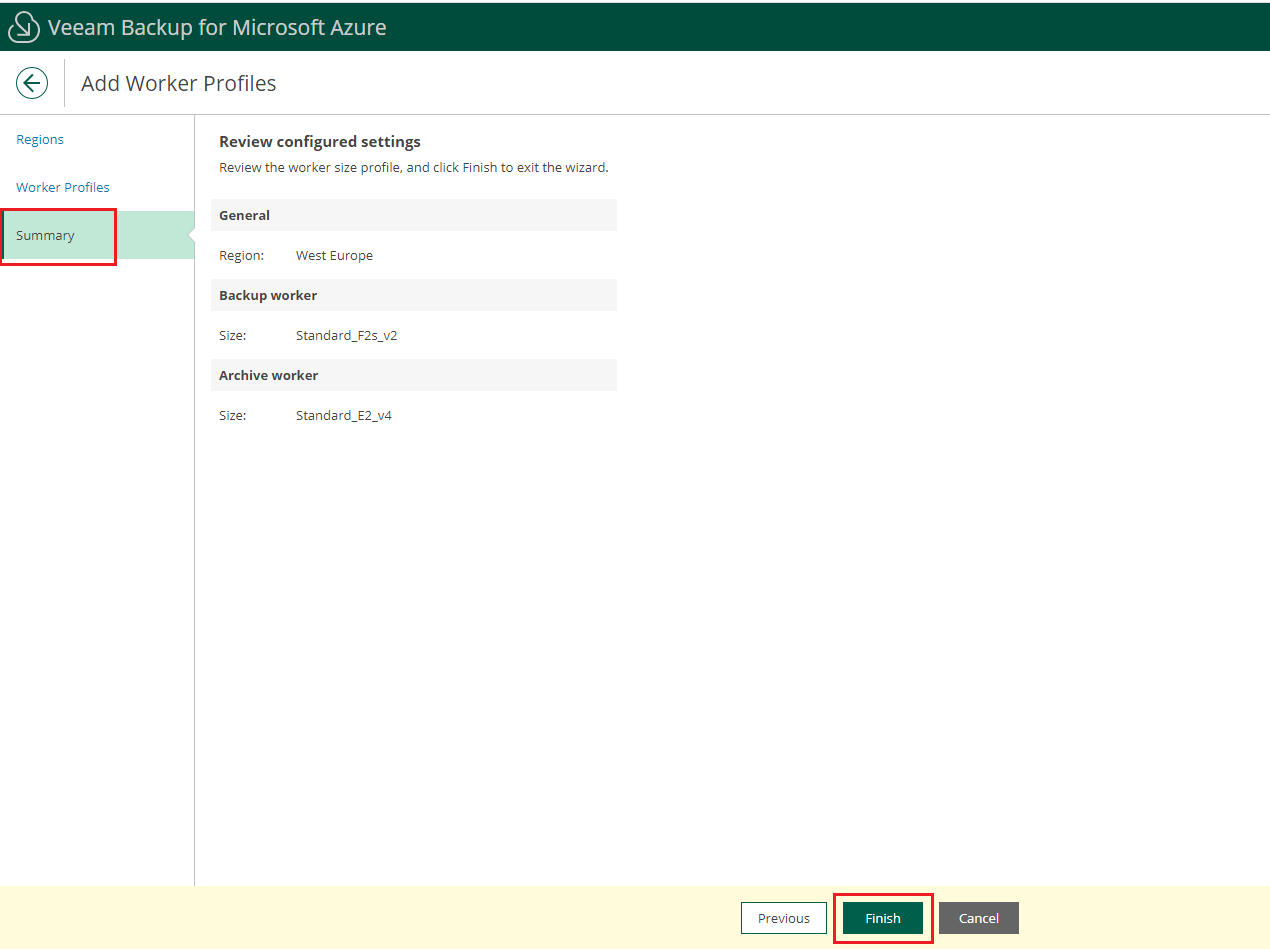Click the West Europe region value
Screen dimensions: 1270x949
(x=334, y=255)
